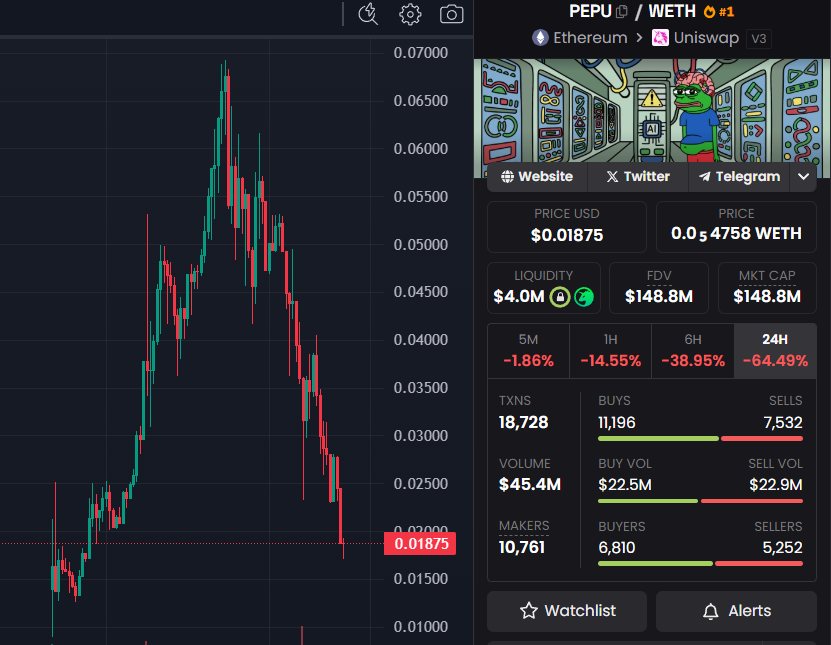The width and height of the screenshot is (831, 645).
Task: Click the buyers versus sellers ratio bar
Action: [x=700, y=563]
